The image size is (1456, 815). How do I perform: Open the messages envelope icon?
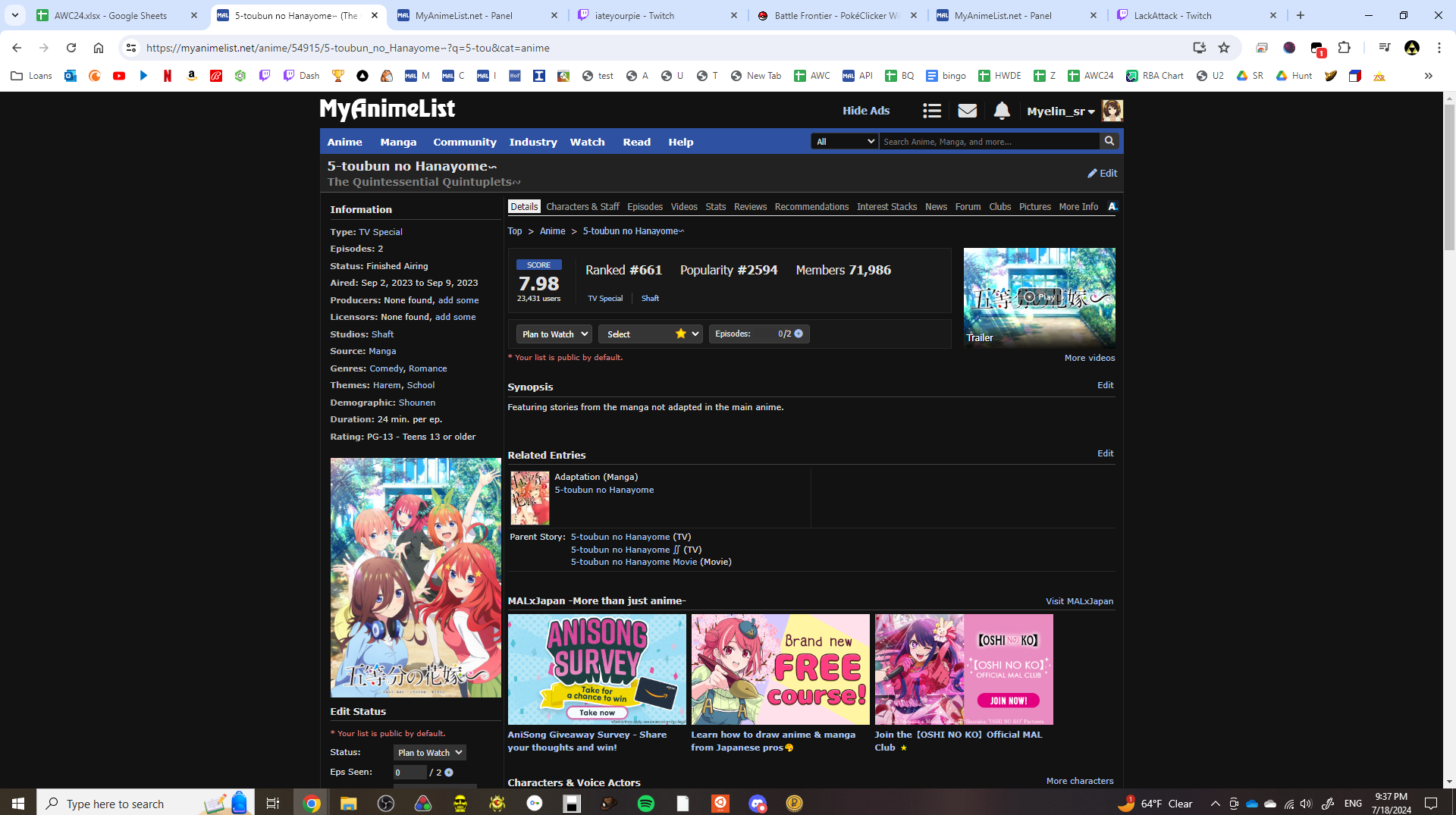coord(967,111)
